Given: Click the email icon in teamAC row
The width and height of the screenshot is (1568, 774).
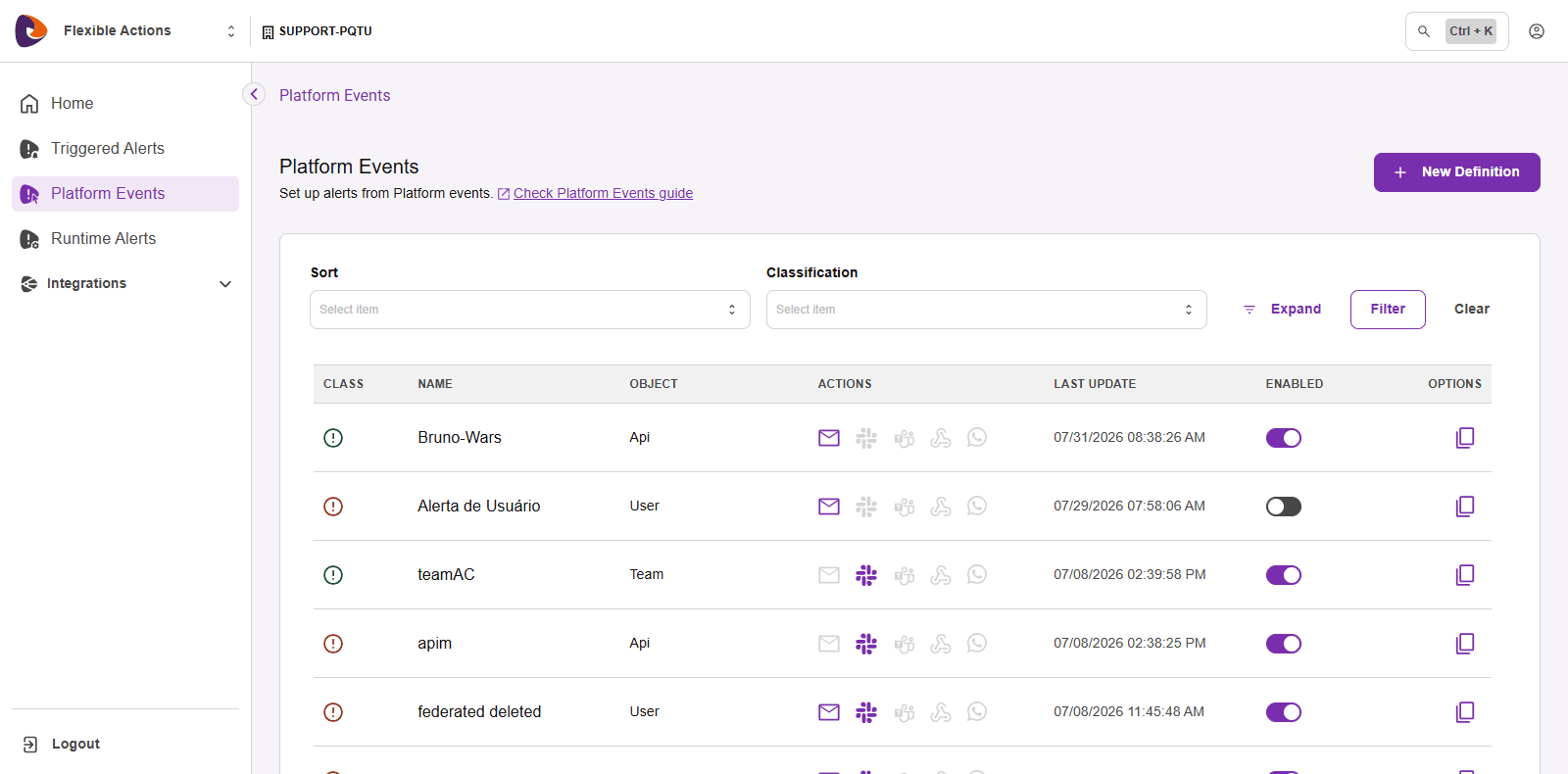Looking at the screenshot, I should click(829, 575).
